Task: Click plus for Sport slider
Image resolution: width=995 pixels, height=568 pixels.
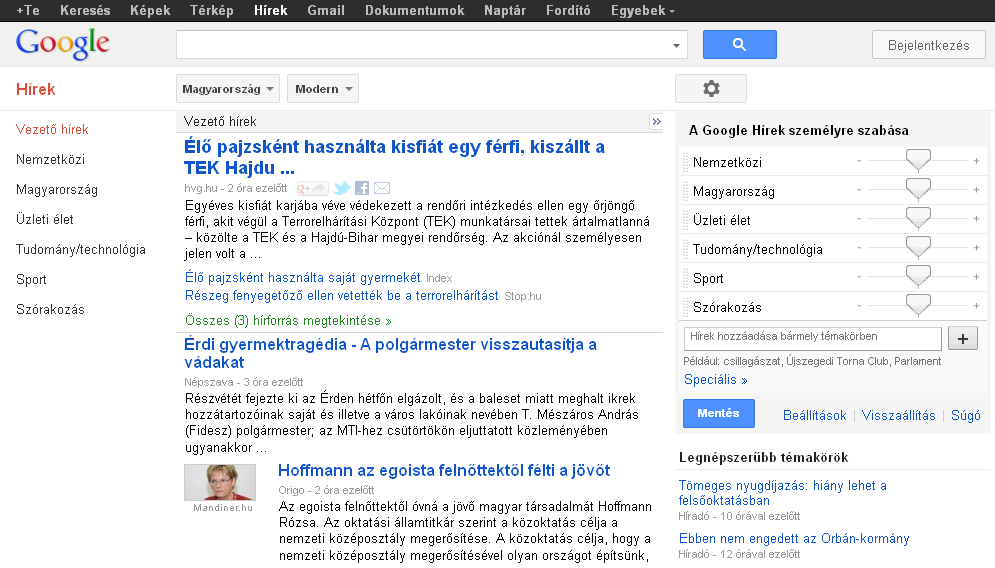Action: pos(976,277)
